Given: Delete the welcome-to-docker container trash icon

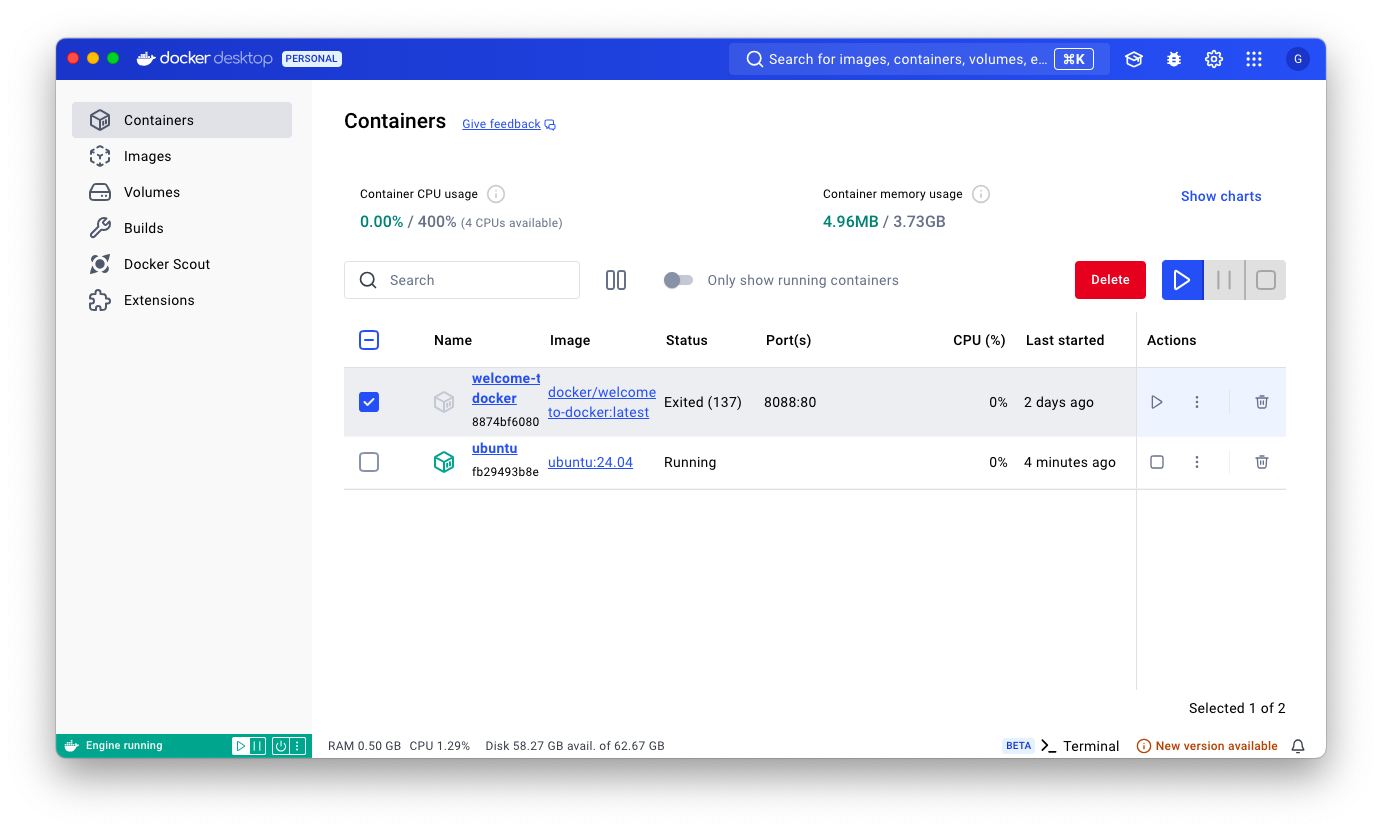Looking at the screenshot, I should 1262,402.
